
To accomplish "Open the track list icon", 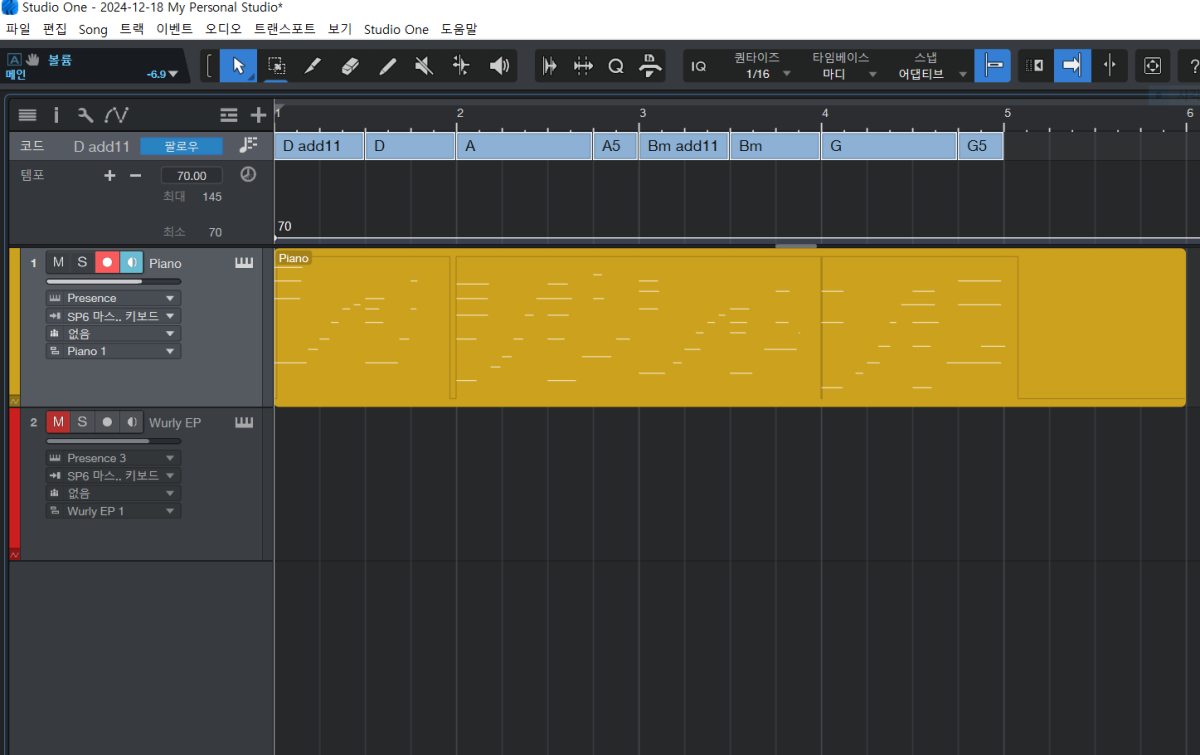I will pos(27,115).
